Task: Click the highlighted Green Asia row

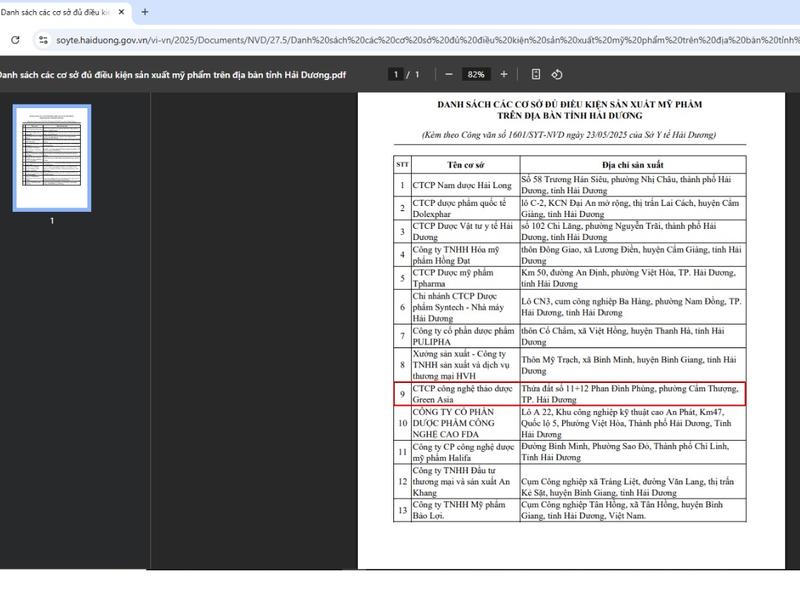Action: click(569, 393)
